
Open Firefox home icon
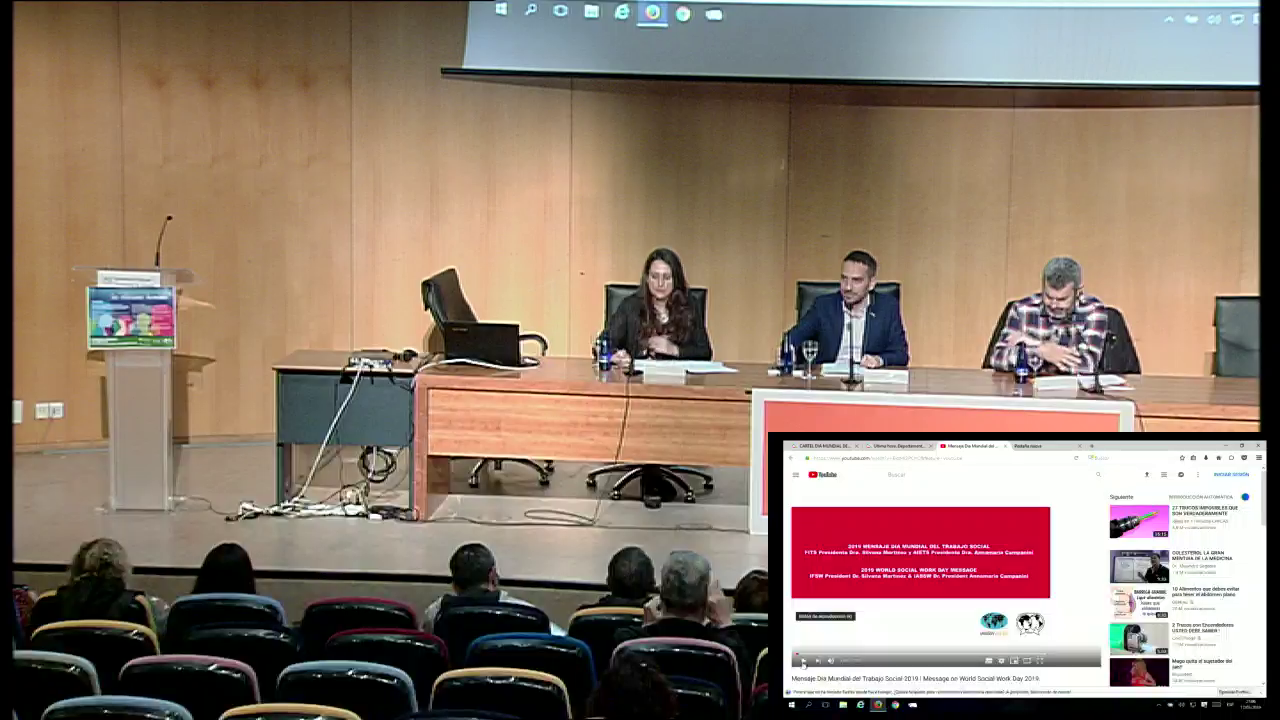tap(1219, 458)
